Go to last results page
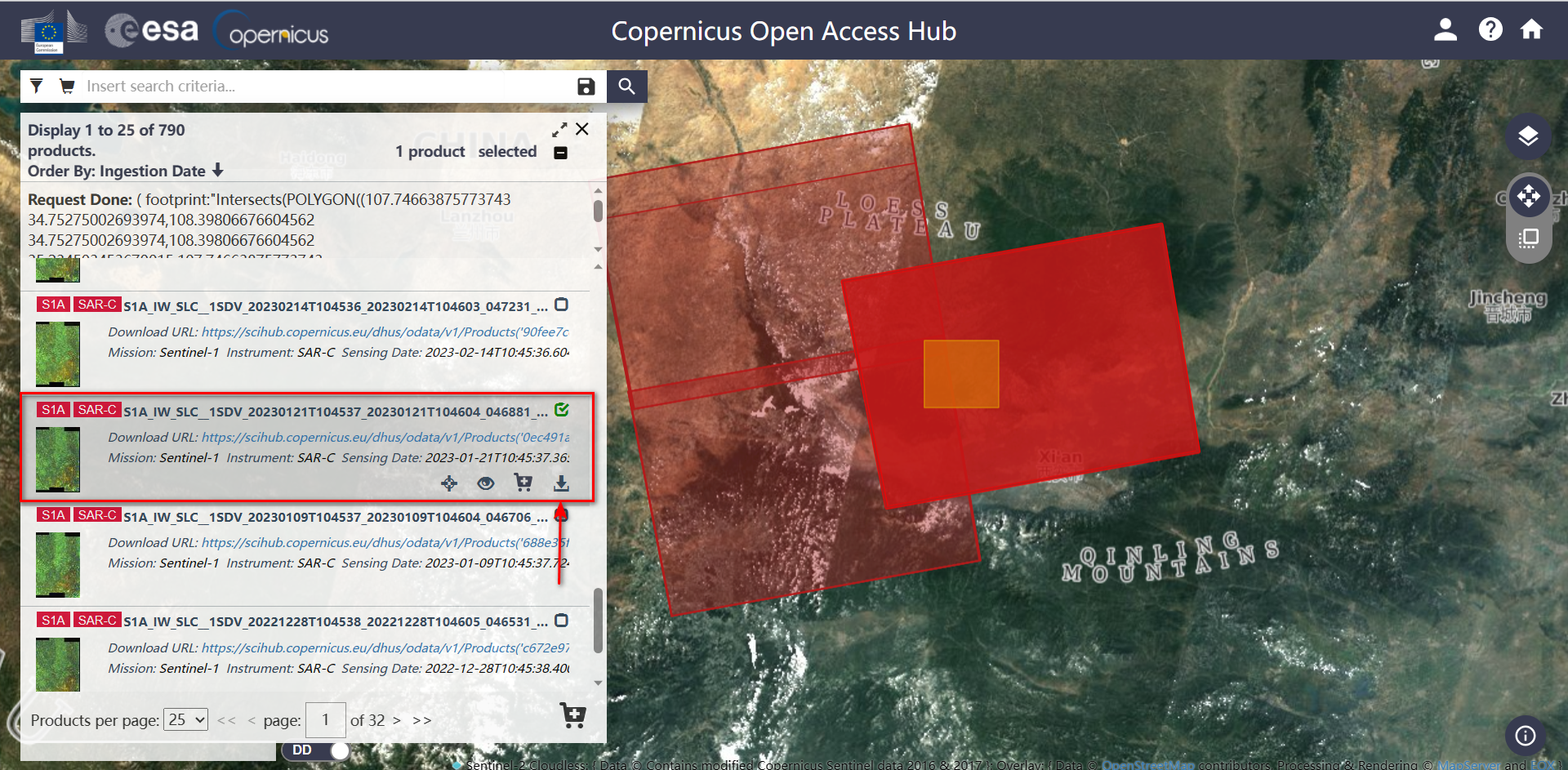The image size is (1568, 770). pos(422,720)
